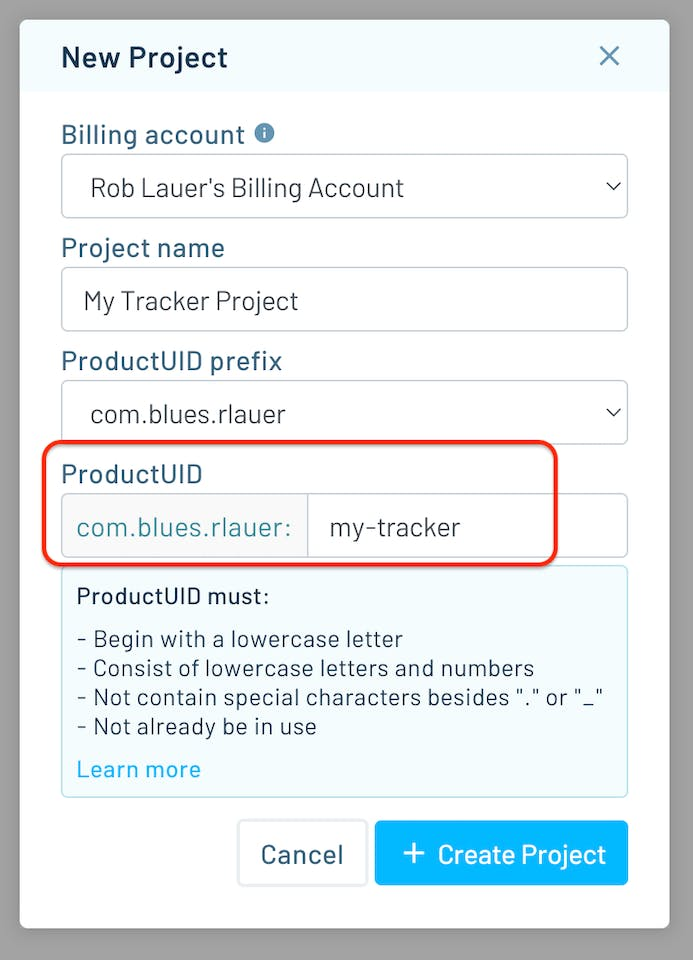The width and height of the screenshot is (693, 960).
Task: Click the Project name label
Action: (143, 248)
